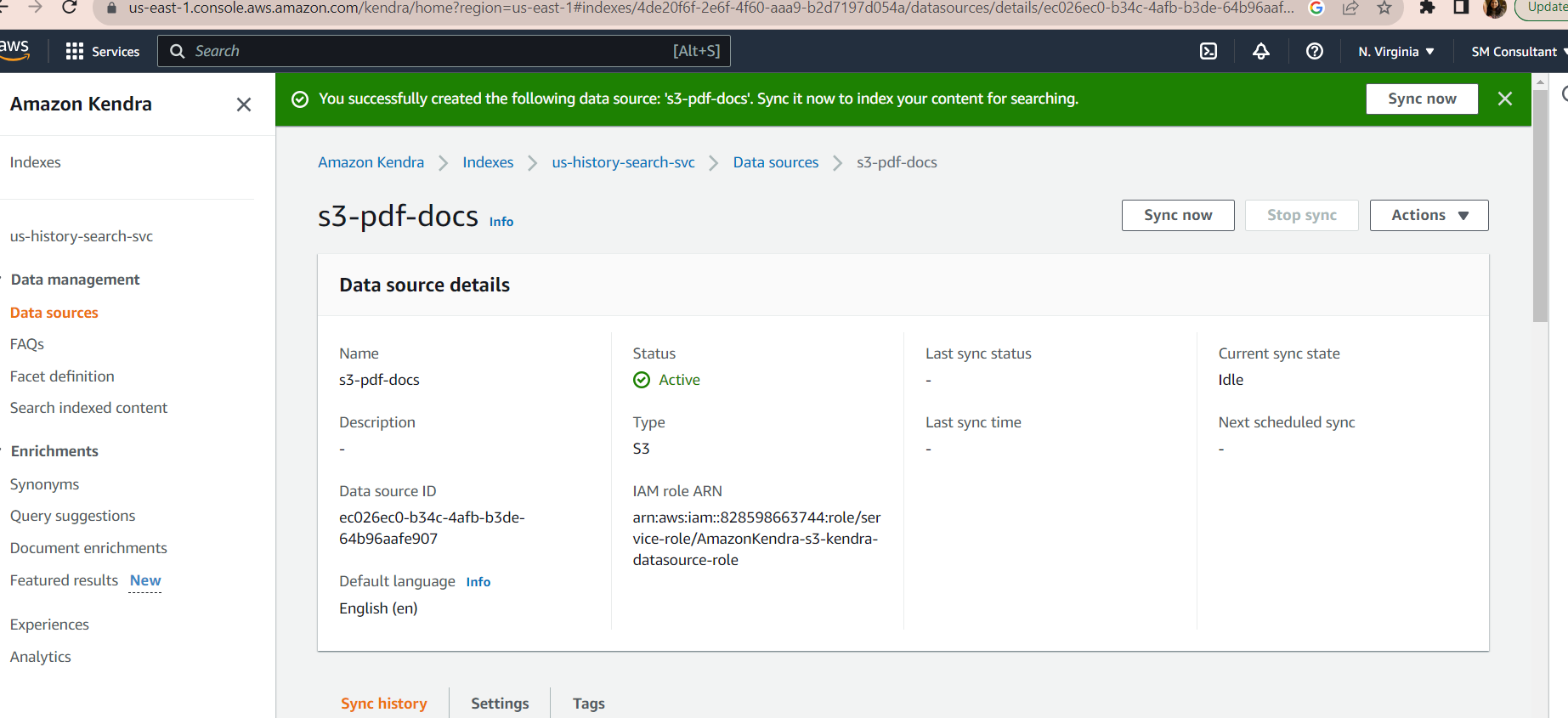Click the AWS logo
The width and height of the screenshot is (1568, 718).
point(14,50)
